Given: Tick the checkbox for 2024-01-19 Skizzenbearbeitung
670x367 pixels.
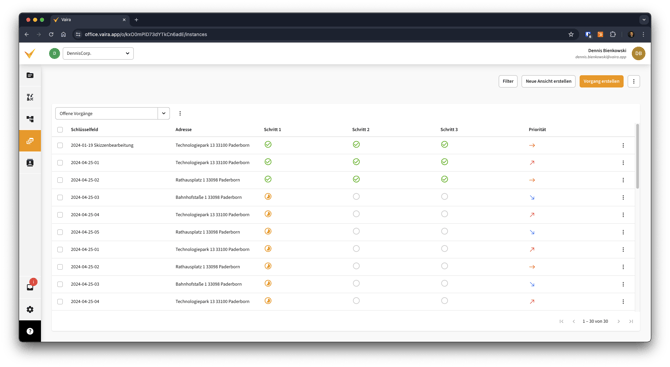Looking at the screenshot, I should point(60,145).
